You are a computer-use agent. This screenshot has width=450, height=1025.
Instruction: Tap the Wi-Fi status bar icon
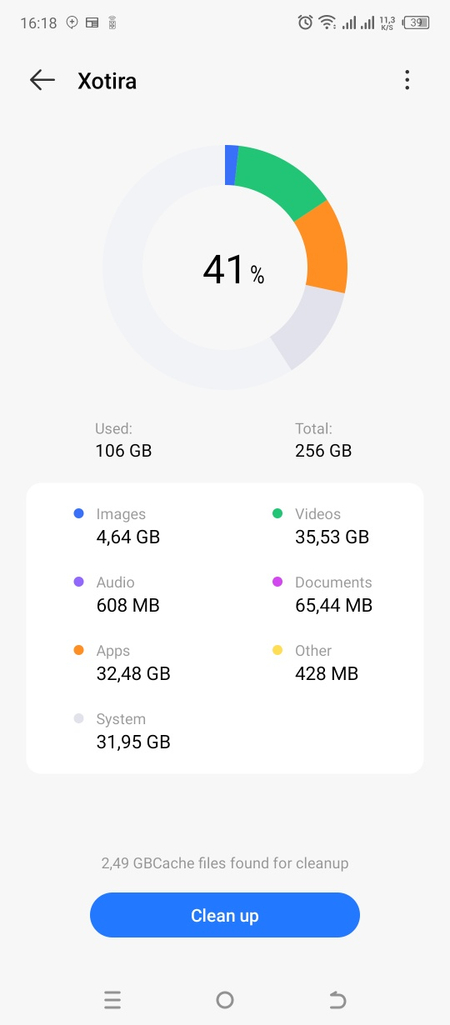(x=326, y=22)
